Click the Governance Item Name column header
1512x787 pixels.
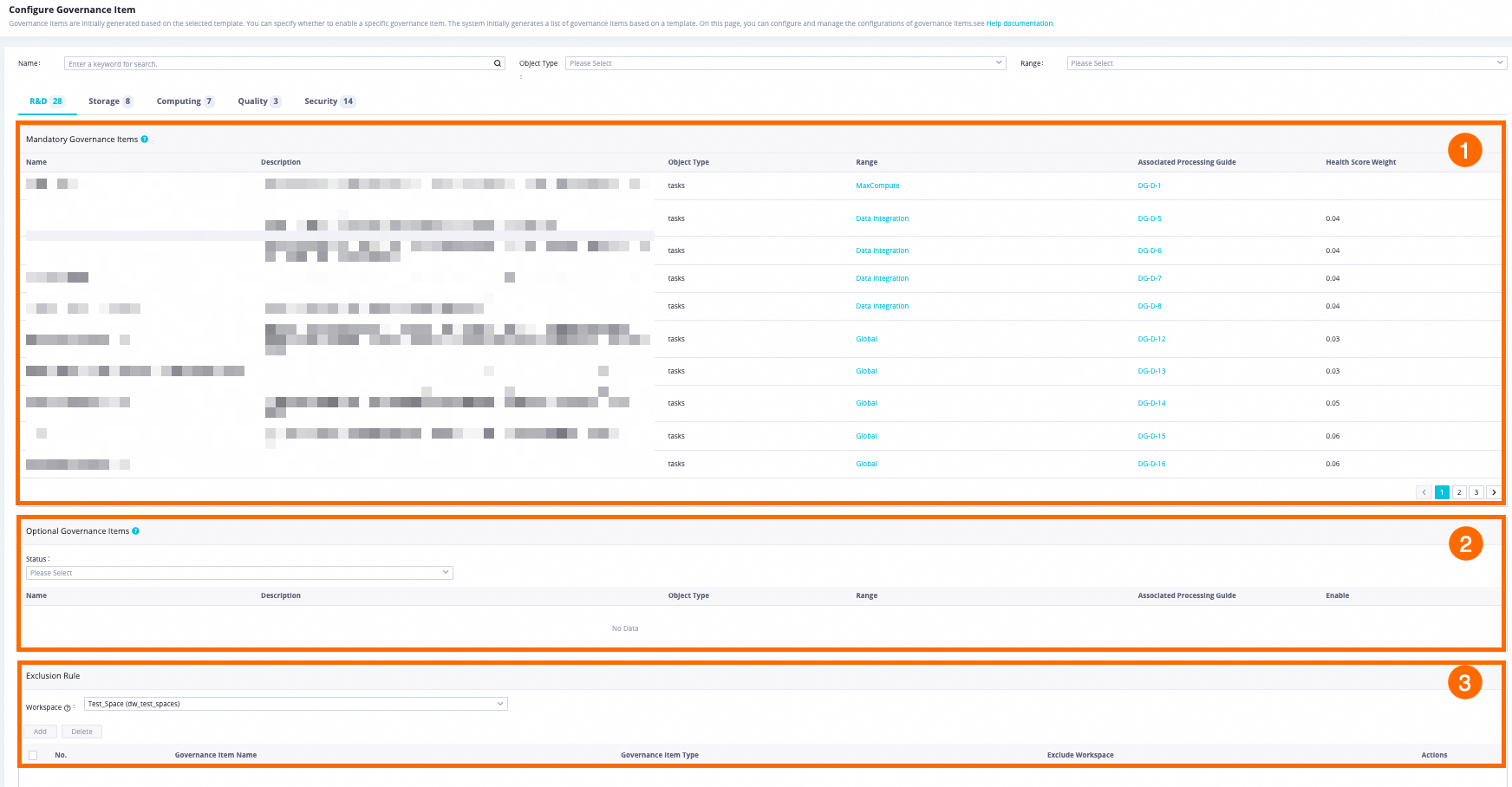[216, 755]
